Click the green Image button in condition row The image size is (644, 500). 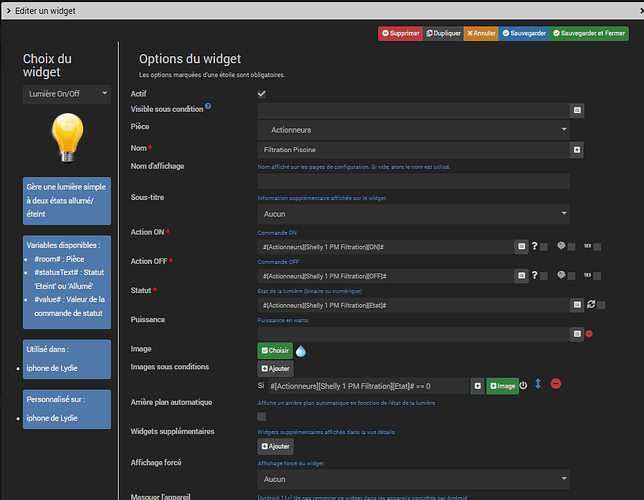pos(502,386)
